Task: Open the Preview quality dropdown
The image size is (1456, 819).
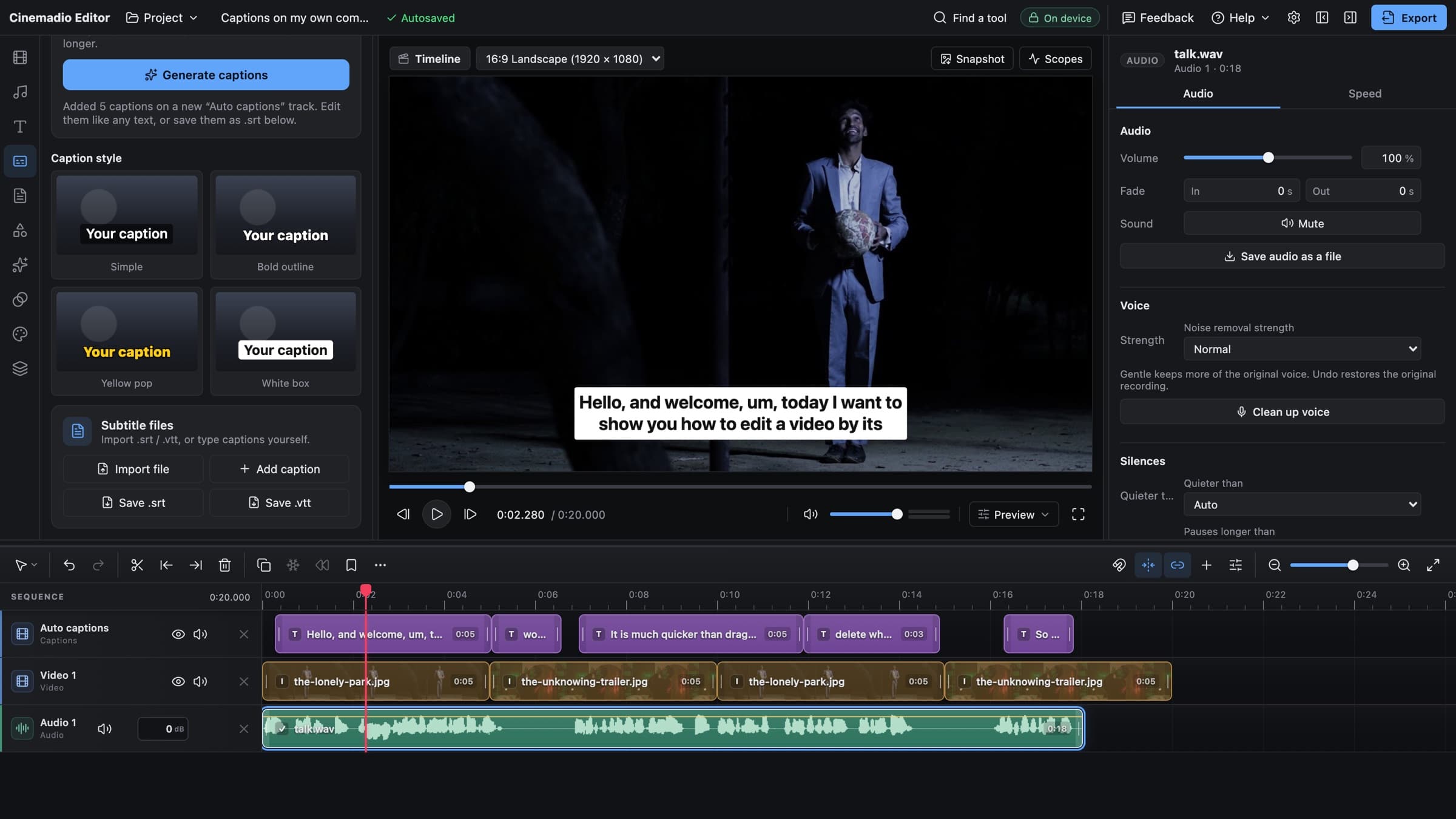Action: (x=1014, y=514)
